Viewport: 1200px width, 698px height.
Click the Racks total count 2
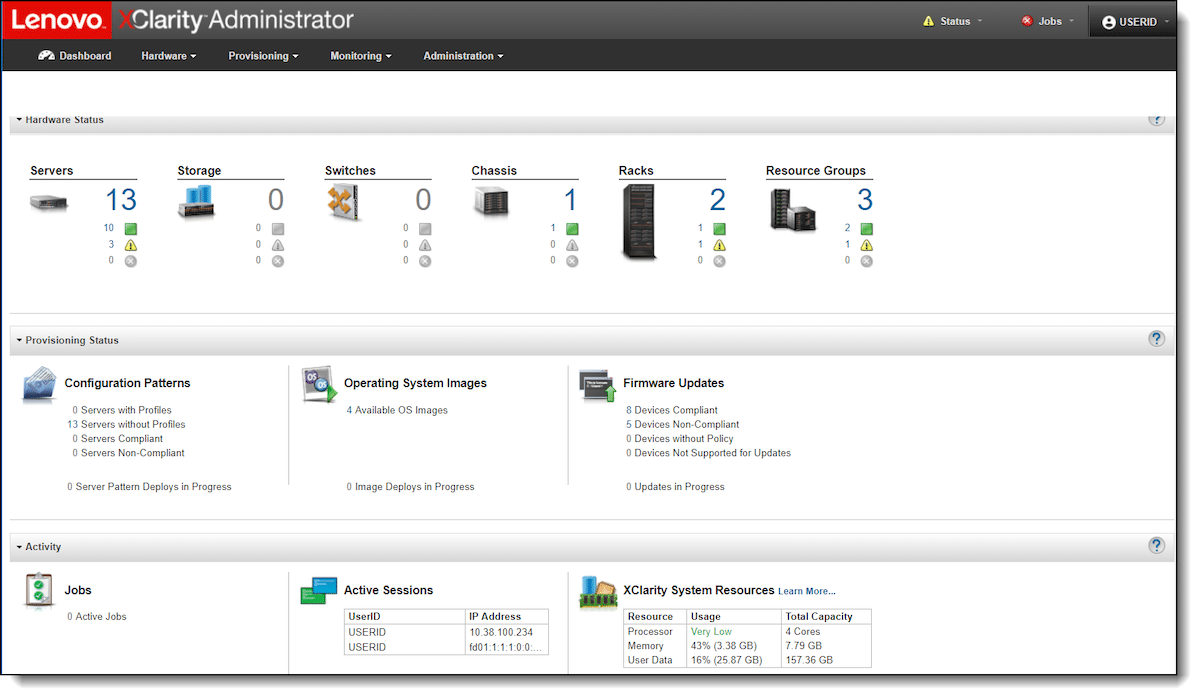[717, 200]
